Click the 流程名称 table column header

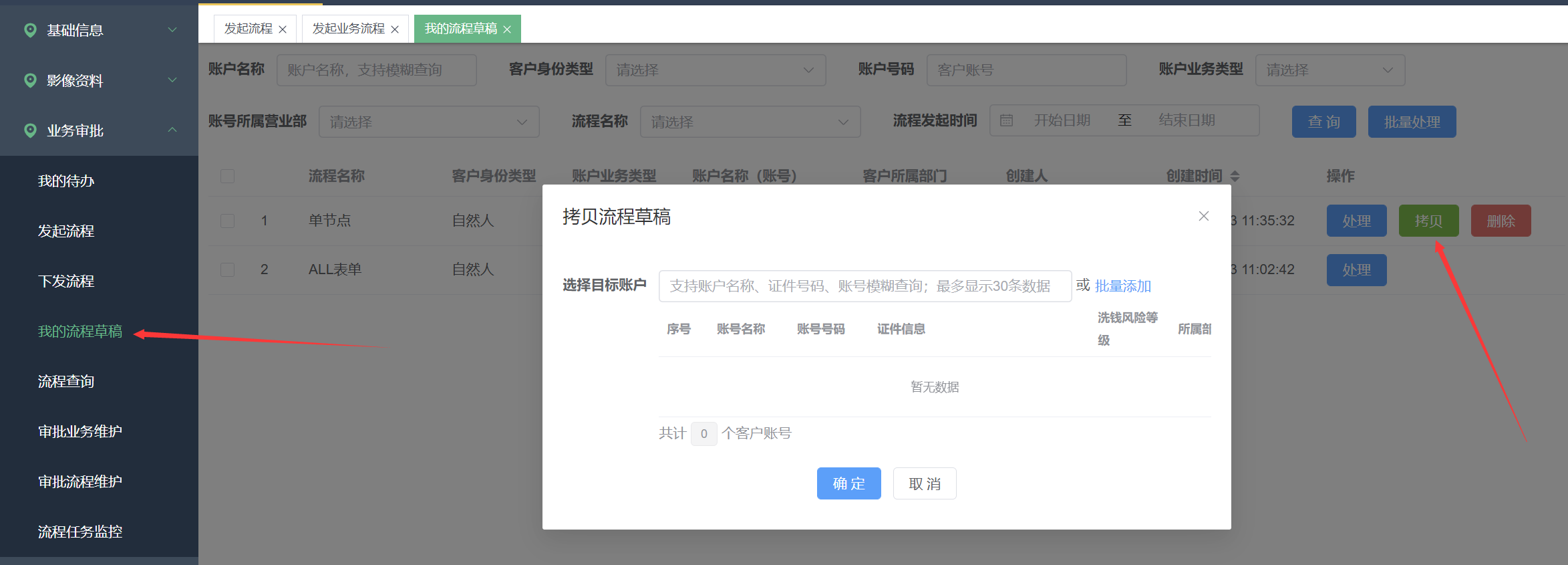(337, 176)
